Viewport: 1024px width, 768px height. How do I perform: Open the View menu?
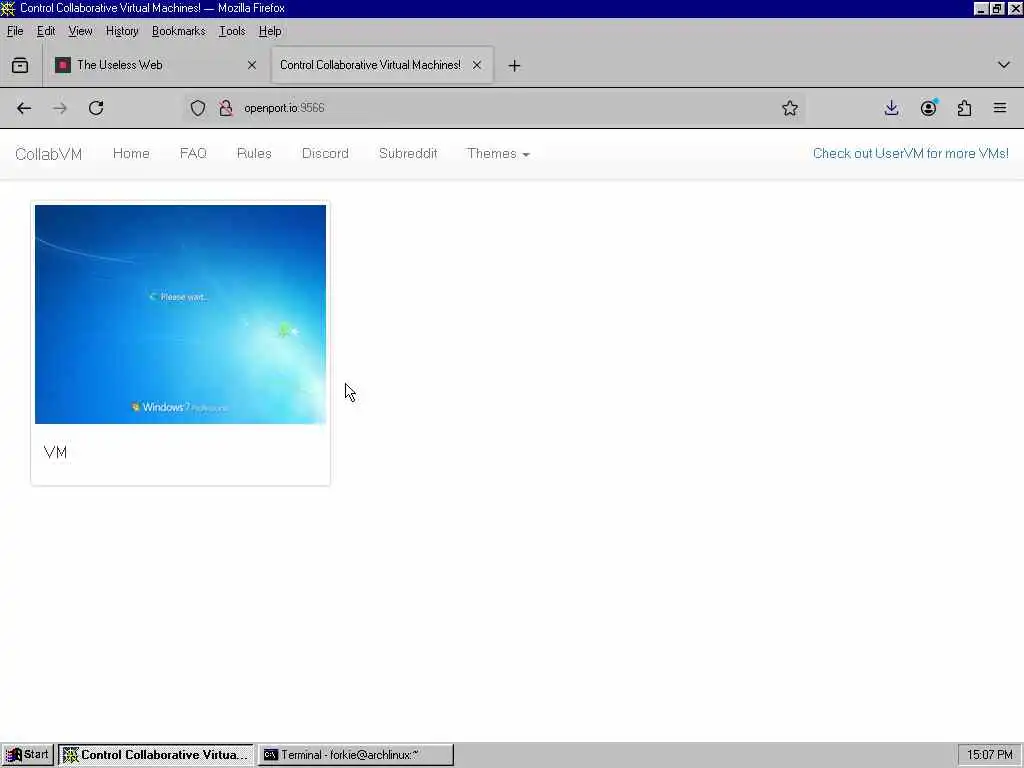tap(80, 31)
